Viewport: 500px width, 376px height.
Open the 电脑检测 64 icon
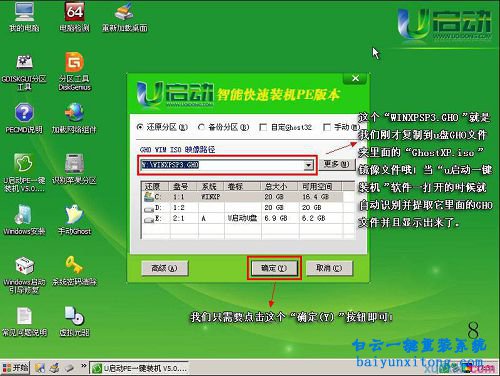[74, 17]
